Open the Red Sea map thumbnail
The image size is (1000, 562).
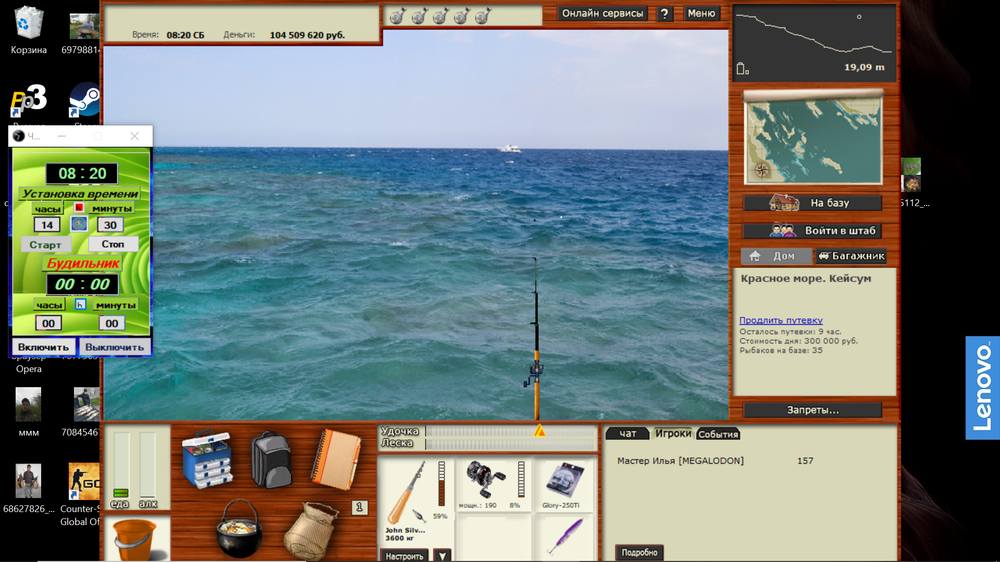click(x=814, y=138)
